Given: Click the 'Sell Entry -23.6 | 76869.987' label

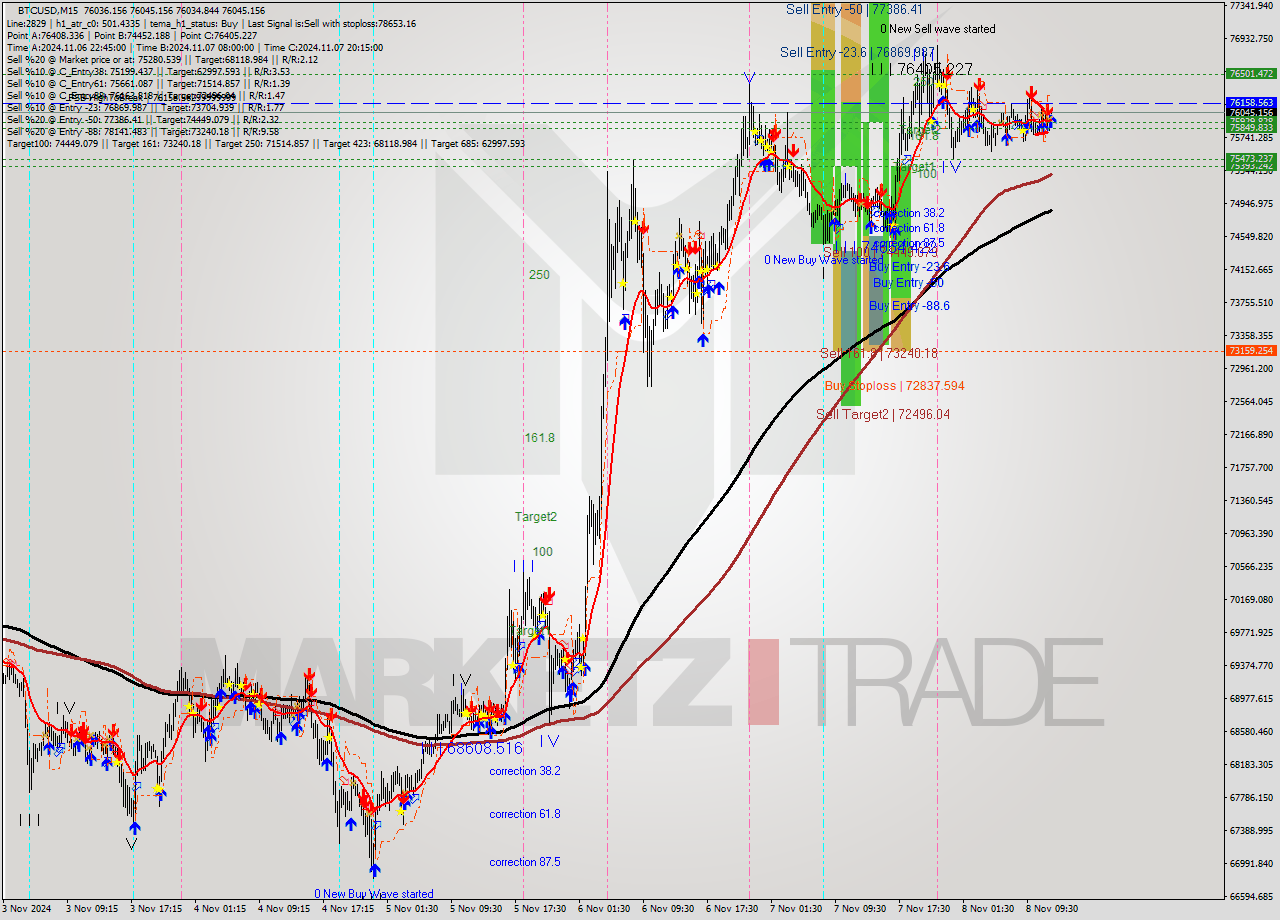Looking at the screenshot, I should click(x=858, y=52).
